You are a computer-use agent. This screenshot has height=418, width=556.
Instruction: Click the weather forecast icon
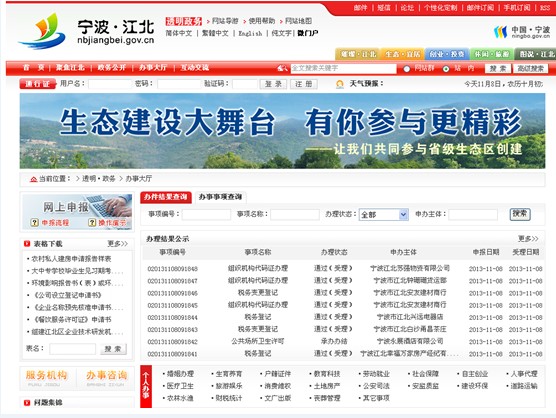click(x=340, y=84)
